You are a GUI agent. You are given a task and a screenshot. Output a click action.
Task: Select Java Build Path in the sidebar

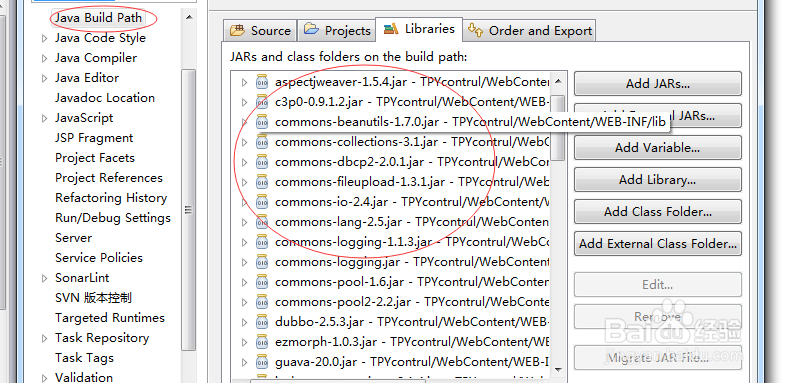point(98,18)
